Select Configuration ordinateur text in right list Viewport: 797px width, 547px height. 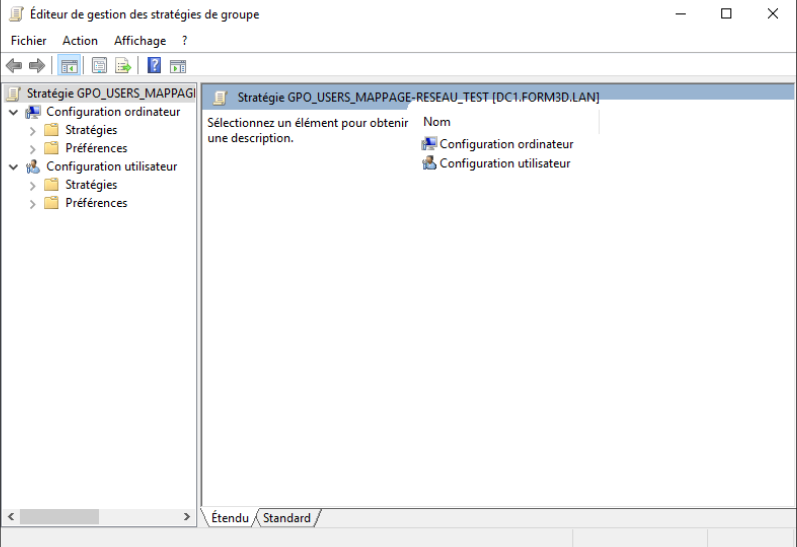506,144
